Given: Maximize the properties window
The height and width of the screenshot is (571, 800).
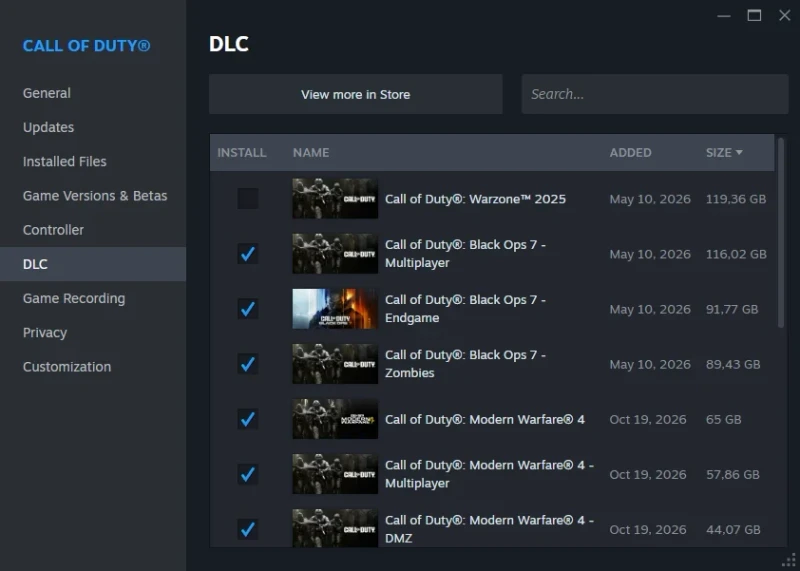Looking at the screenshot, I should 754,16.
